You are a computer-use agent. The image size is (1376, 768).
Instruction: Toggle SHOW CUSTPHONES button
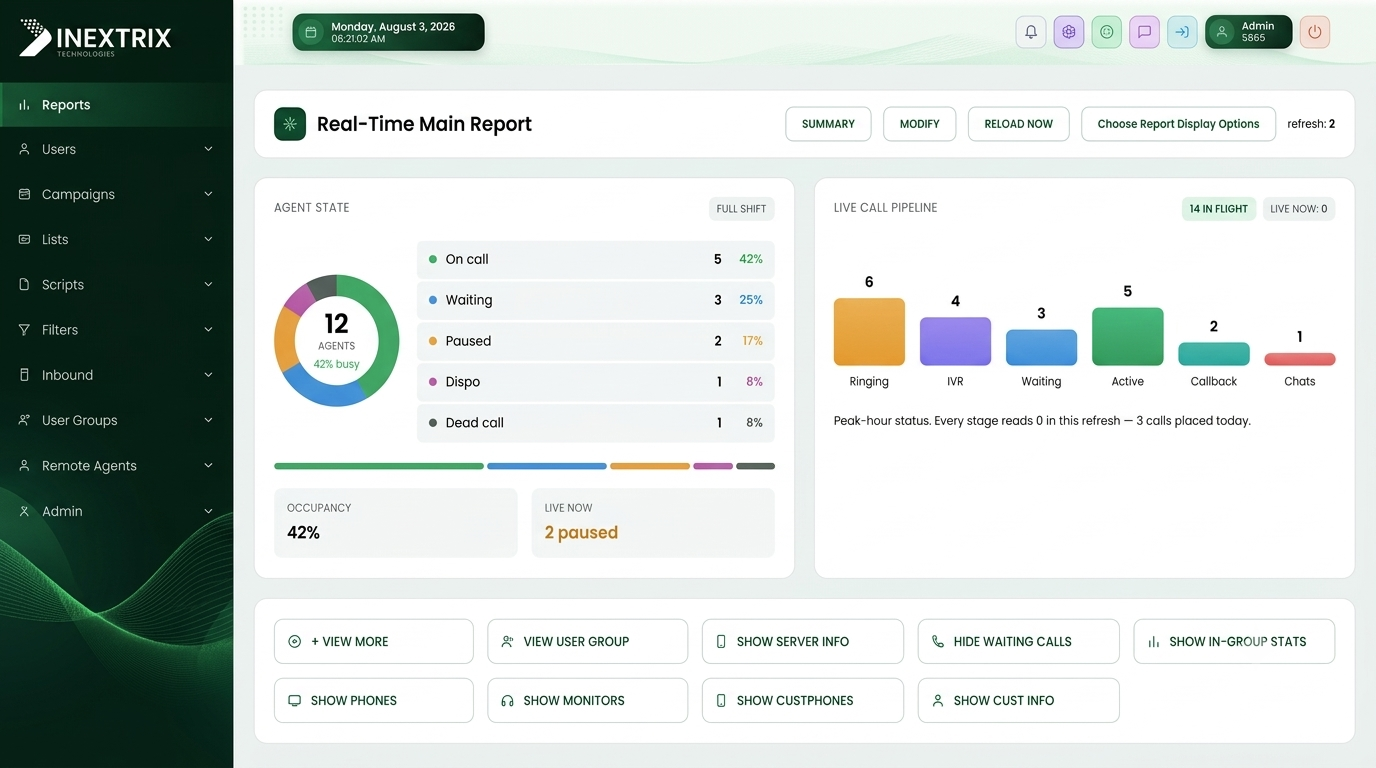(x=803, y=701)
